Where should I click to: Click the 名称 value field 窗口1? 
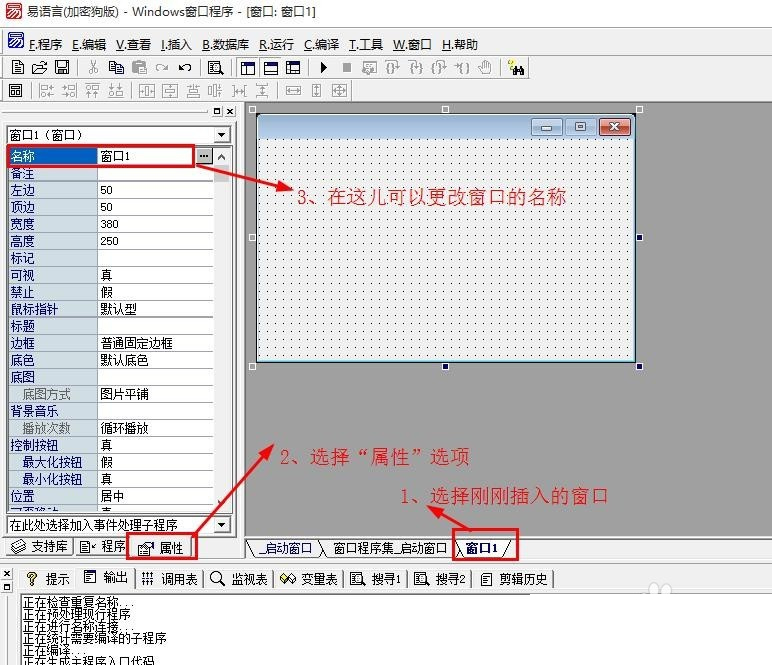tap(146, 156)
